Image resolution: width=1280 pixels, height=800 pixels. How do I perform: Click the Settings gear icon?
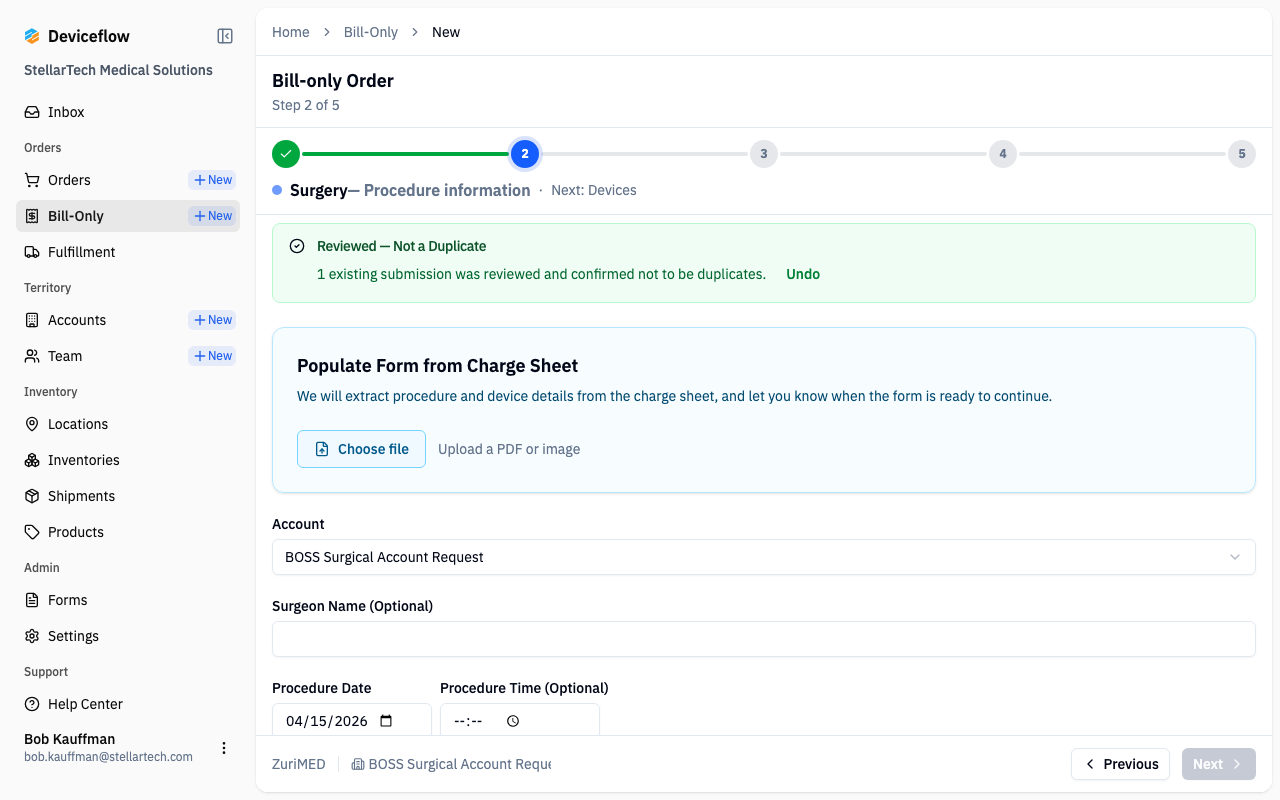(x=32, y=636)
